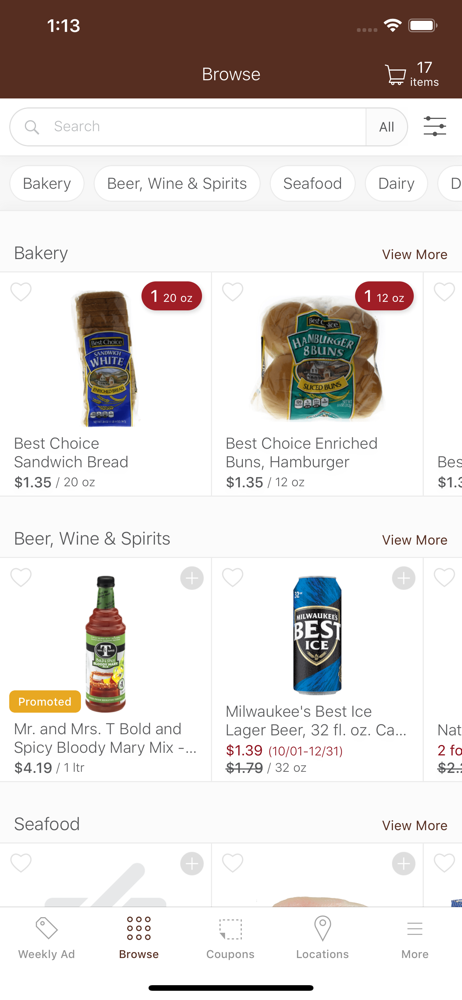Add Milwaukee's Best Ice beer to cart

(403, 578)
